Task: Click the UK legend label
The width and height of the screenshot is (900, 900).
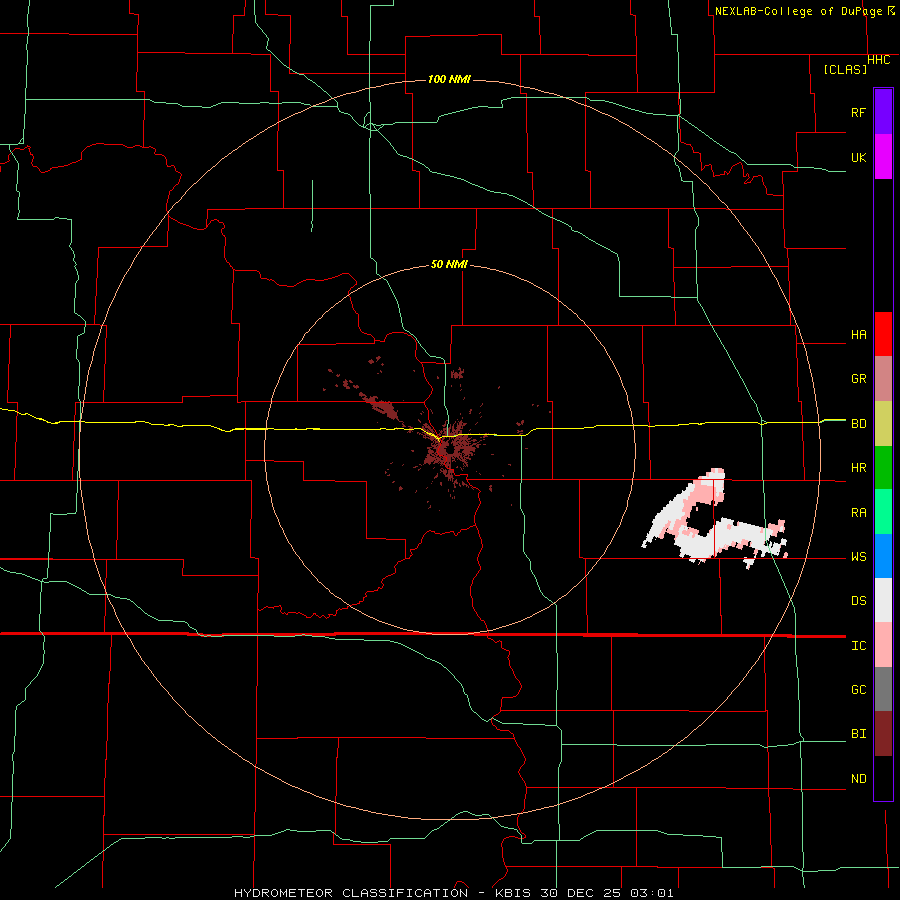Action: click(x=858, y=157)
